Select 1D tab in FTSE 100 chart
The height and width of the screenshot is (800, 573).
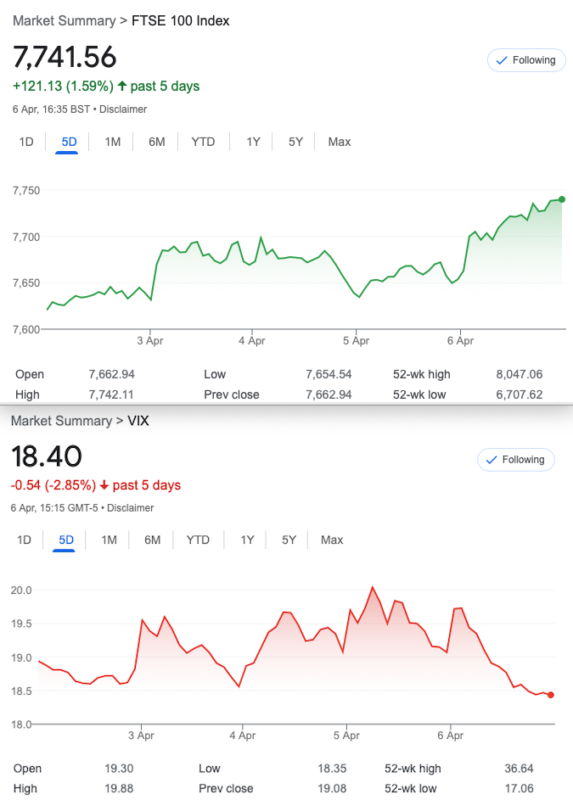click(x=26, y=142)
